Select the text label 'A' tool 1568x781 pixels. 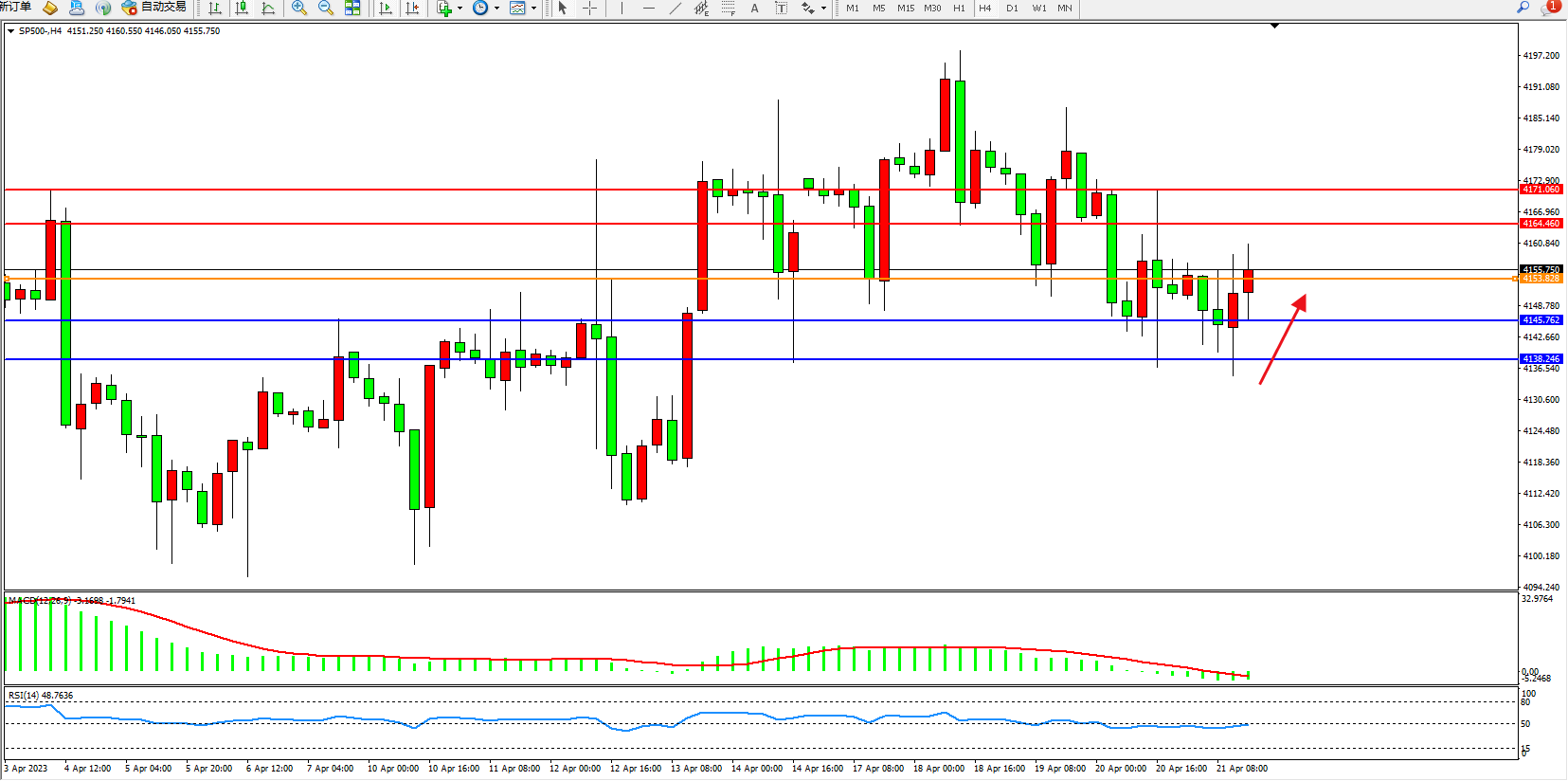754,9
